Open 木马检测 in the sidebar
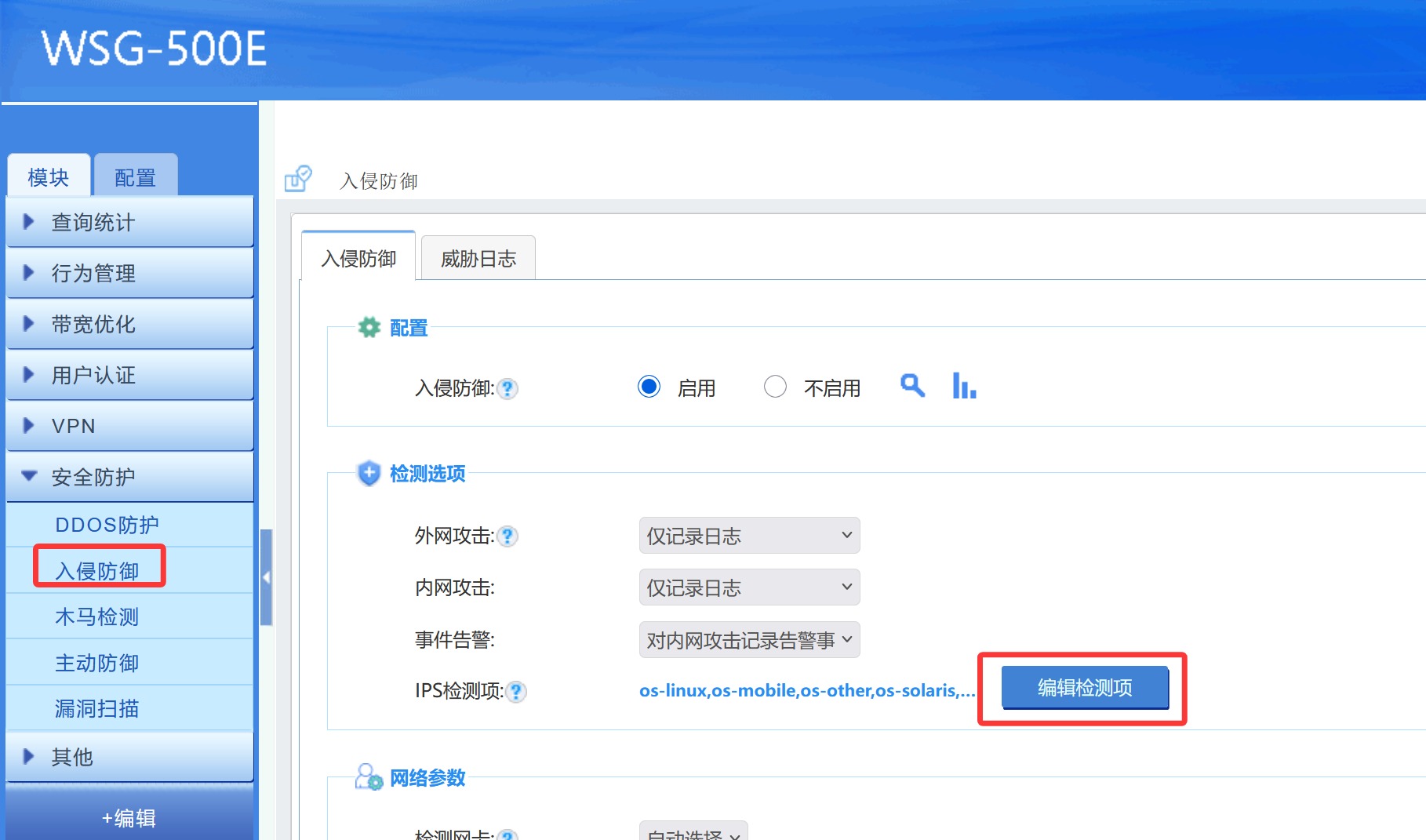 [97, 617]
